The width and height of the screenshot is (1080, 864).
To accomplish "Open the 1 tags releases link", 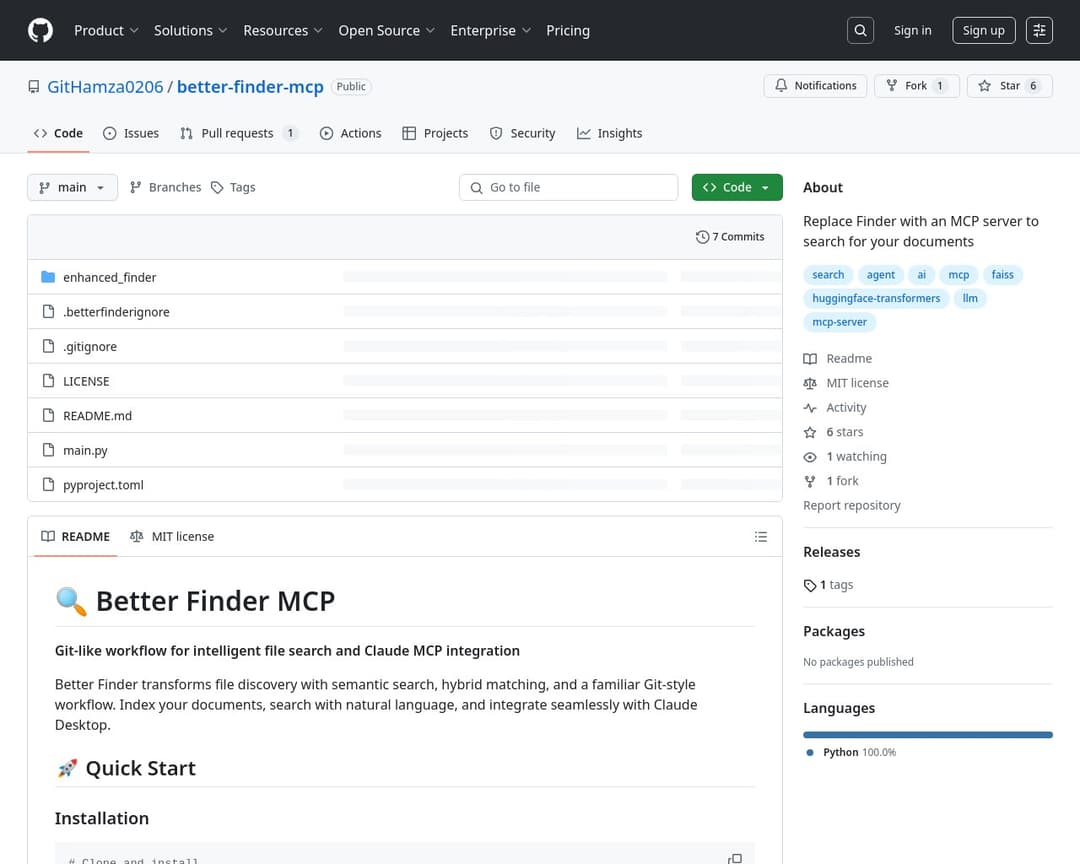I will pos(829,585).
